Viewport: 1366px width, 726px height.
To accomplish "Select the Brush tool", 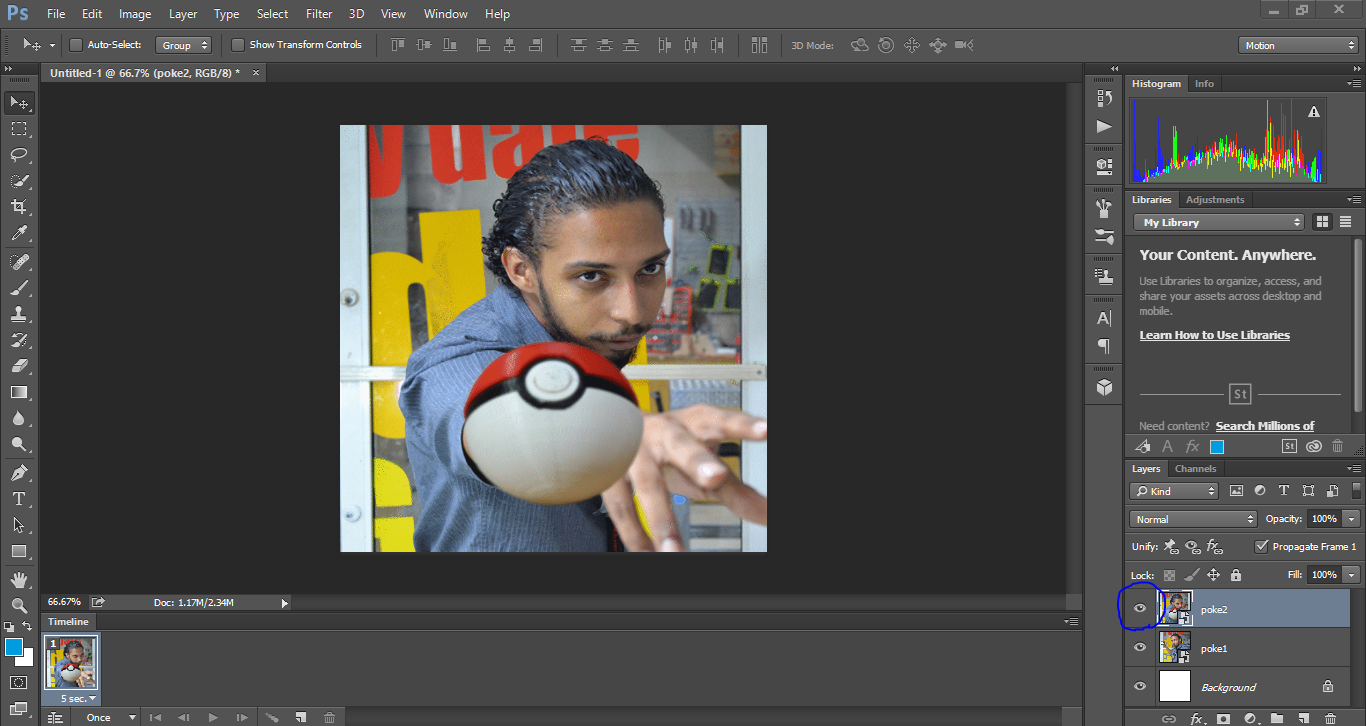I will (19, 287).
